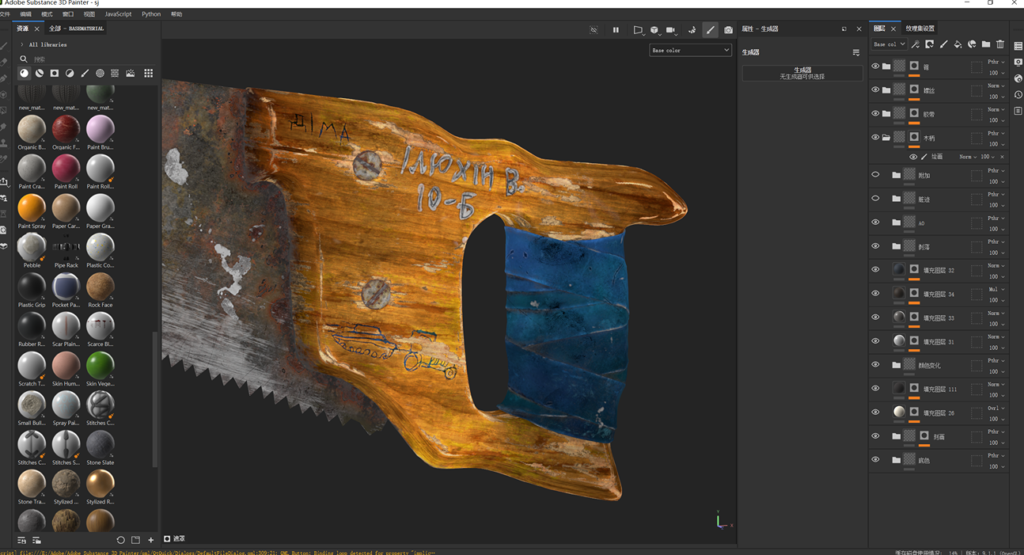This screenshot has width=1024, height=555.
Task: Click the 生成器 selection button
Action: (801, 73)
